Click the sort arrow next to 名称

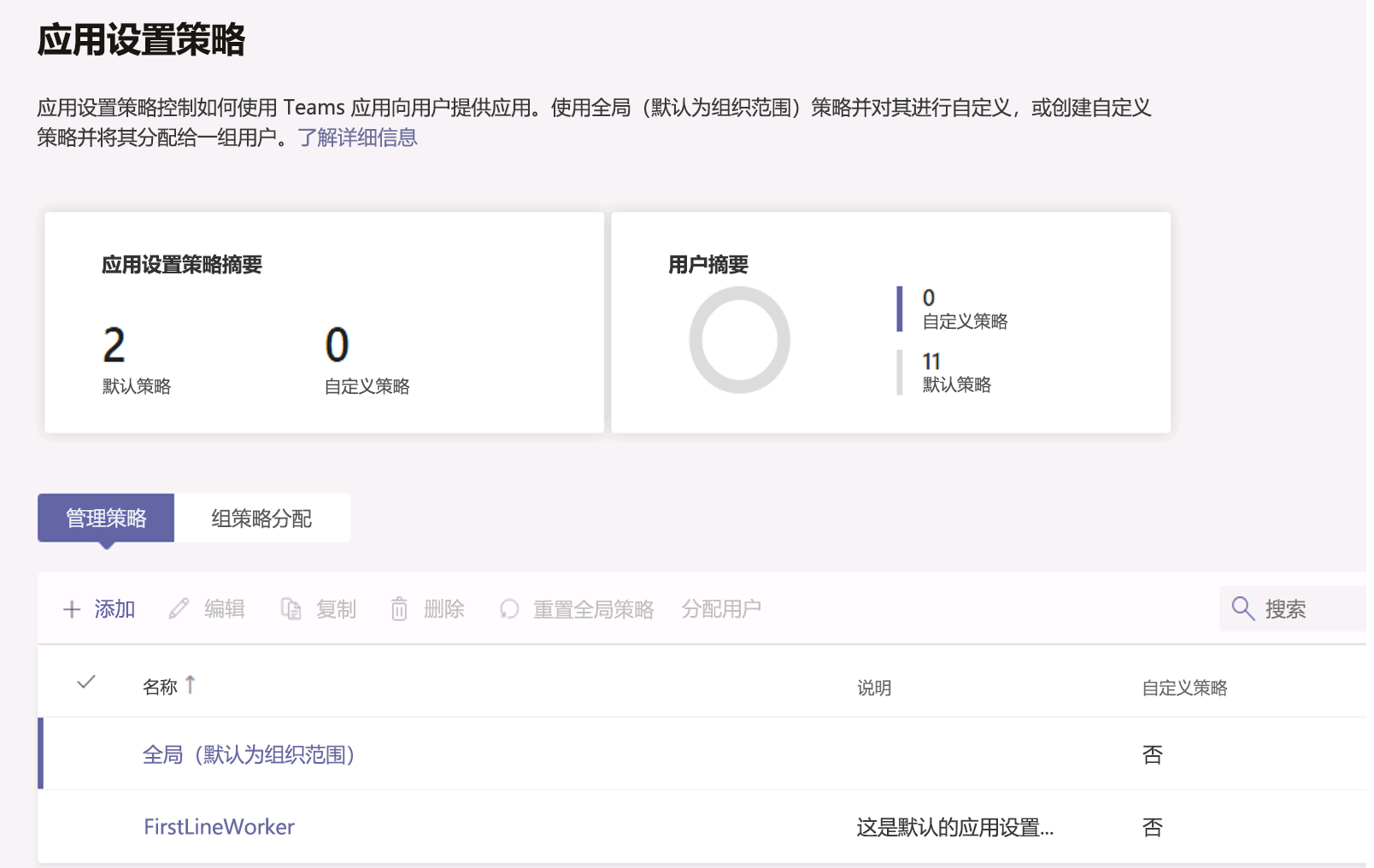pos(190,685)
